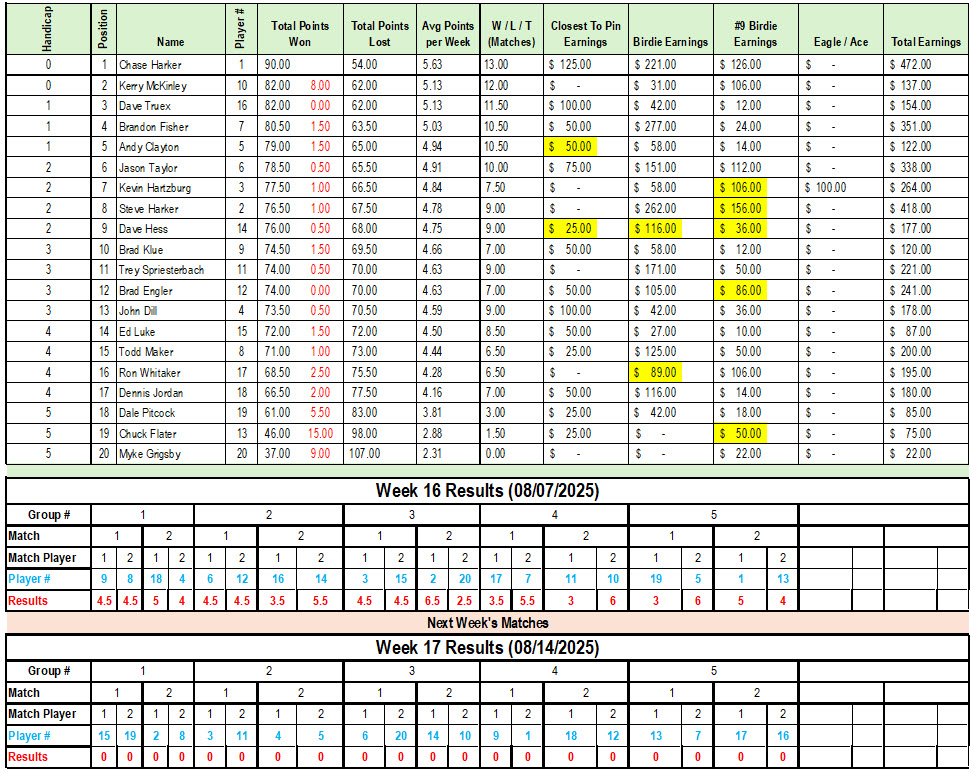Select Chase Harker's $472.00 total earnings
Screen dimensions: 971x773
(912, 64)
